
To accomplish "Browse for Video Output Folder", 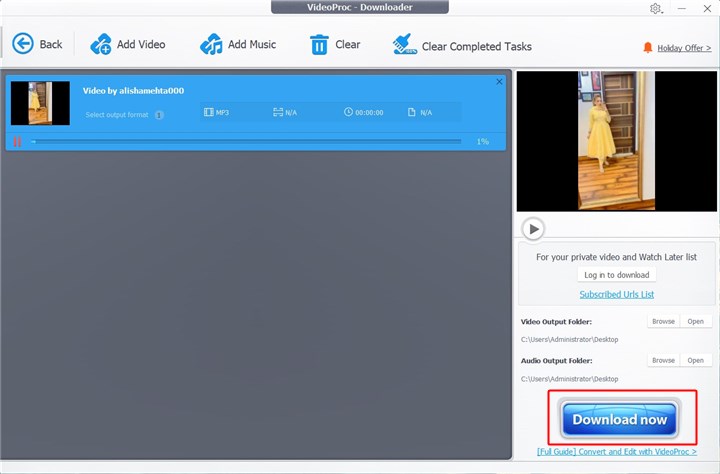I will point(663,322).
